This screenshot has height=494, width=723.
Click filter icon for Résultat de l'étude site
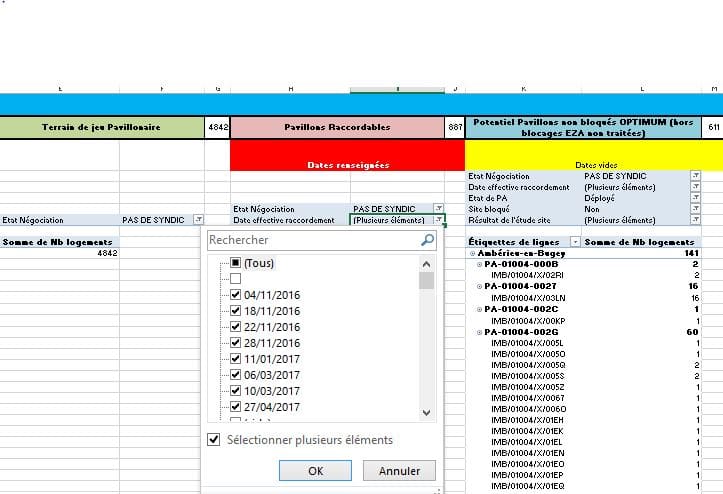pyautogui.click(x=696, y=219)
